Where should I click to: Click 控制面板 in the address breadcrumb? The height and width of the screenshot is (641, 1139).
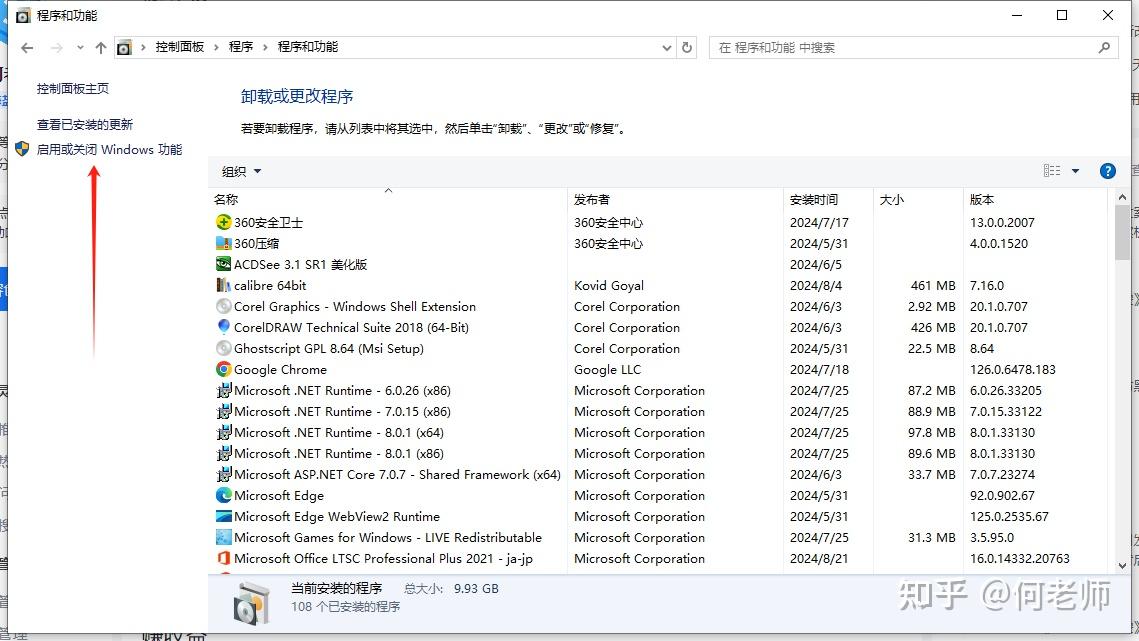pos(179,47)
